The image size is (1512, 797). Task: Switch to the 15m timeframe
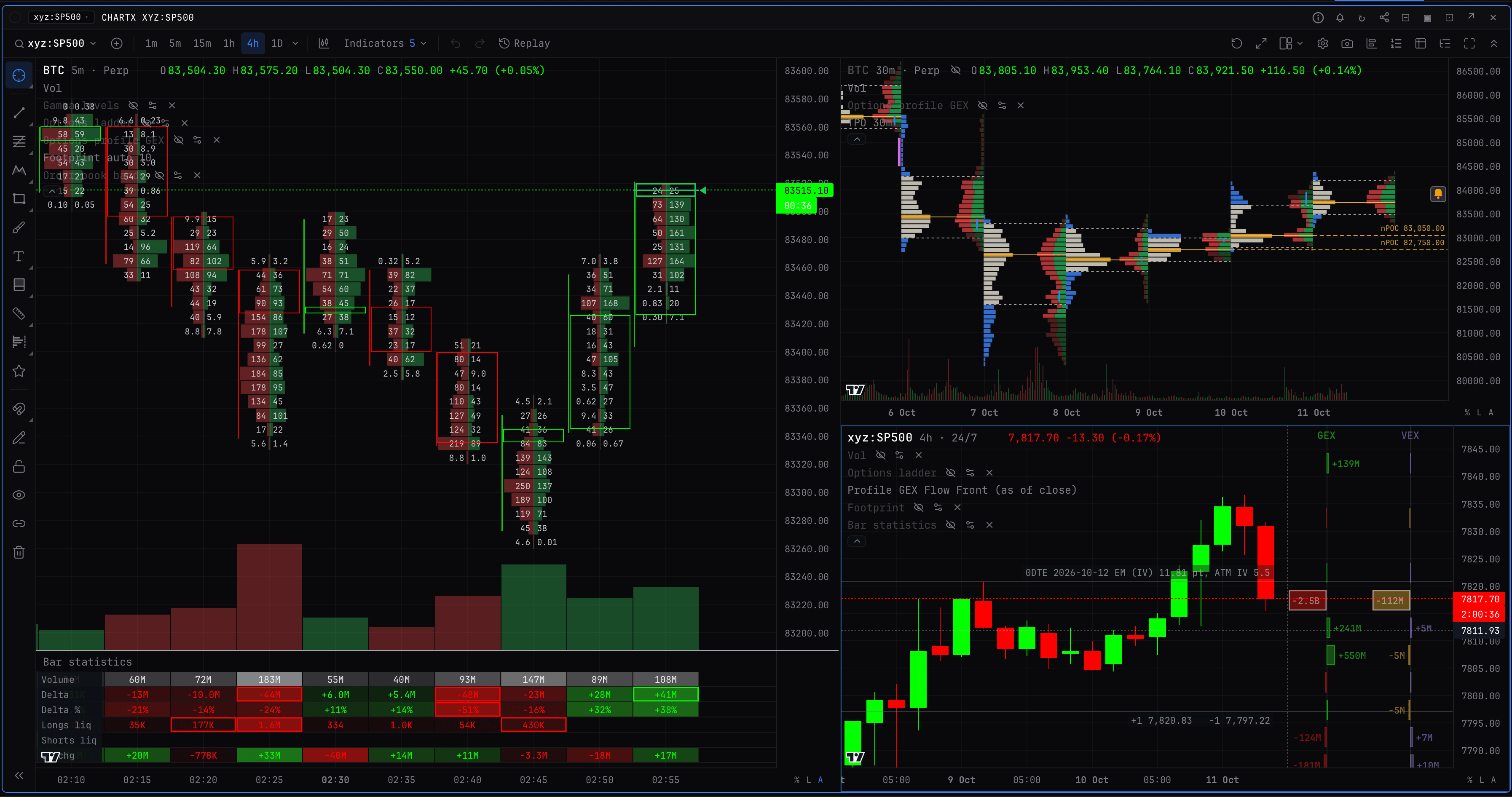click(x=202, y=43)
